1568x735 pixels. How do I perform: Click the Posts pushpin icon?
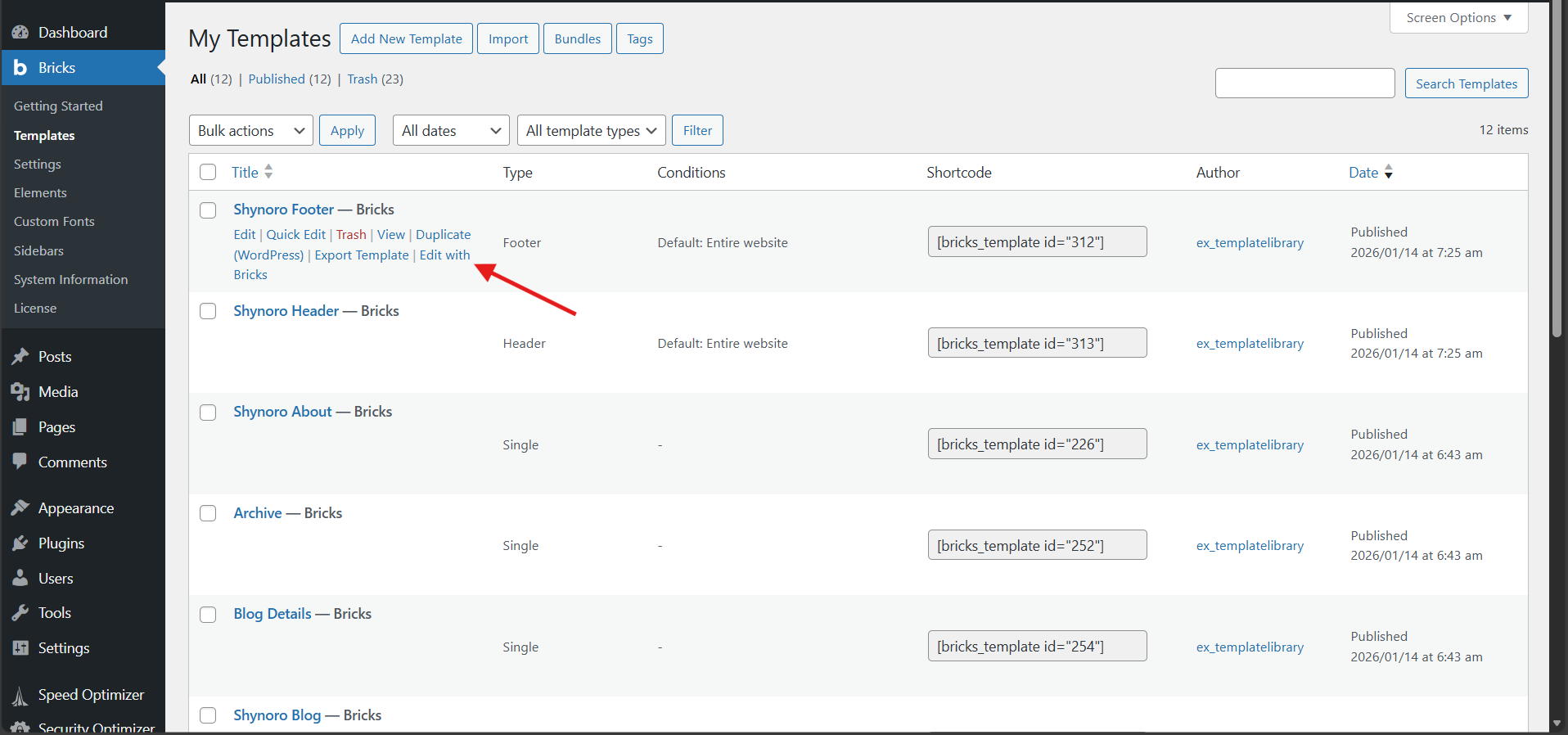pos(20,357)
